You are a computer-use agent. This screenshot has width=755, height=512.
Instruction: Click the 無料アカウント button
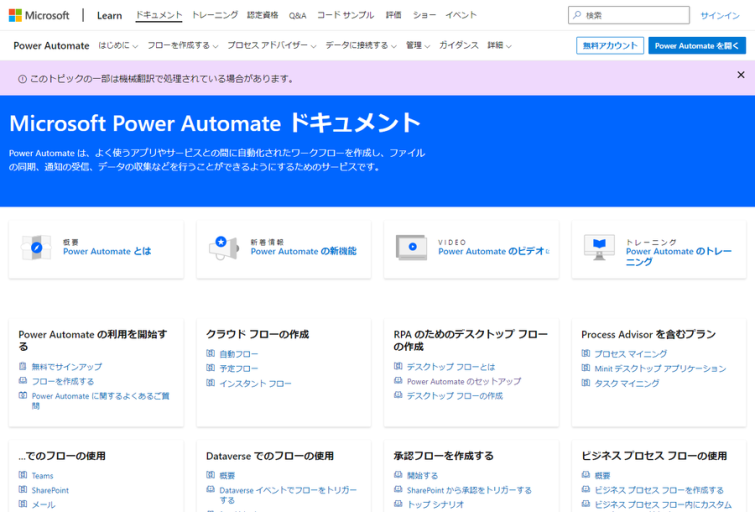tap(610, 45)
